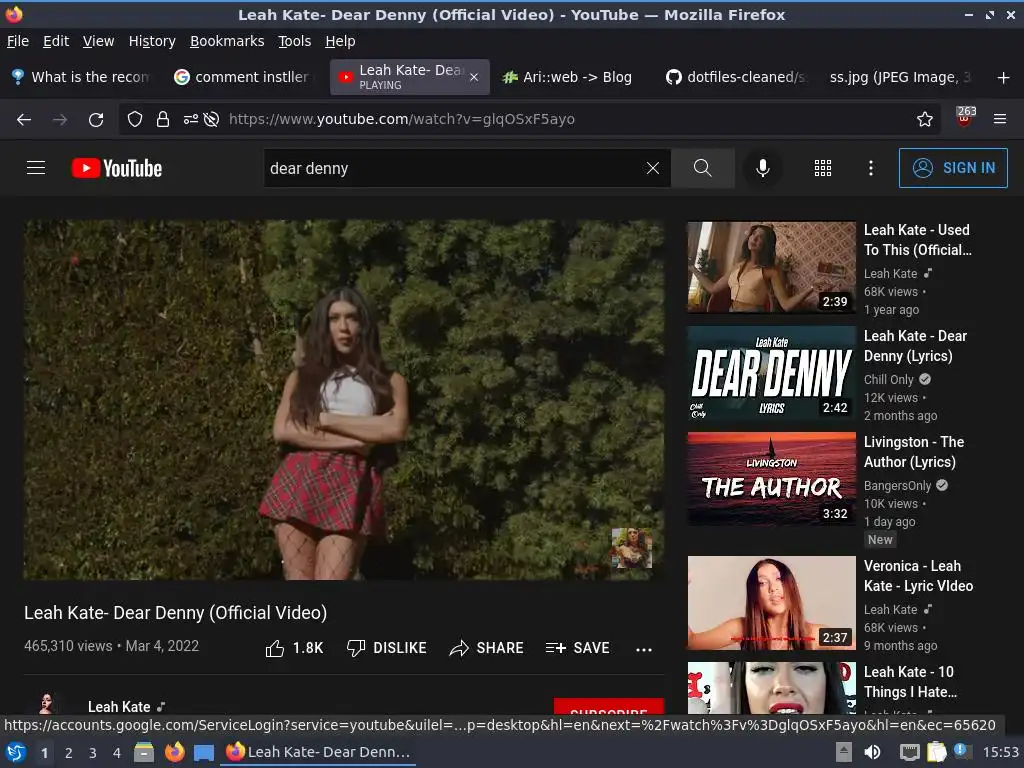
Task: Open 'Veronica - Leah Kate' thumbnail
Action: pos(771,603)
